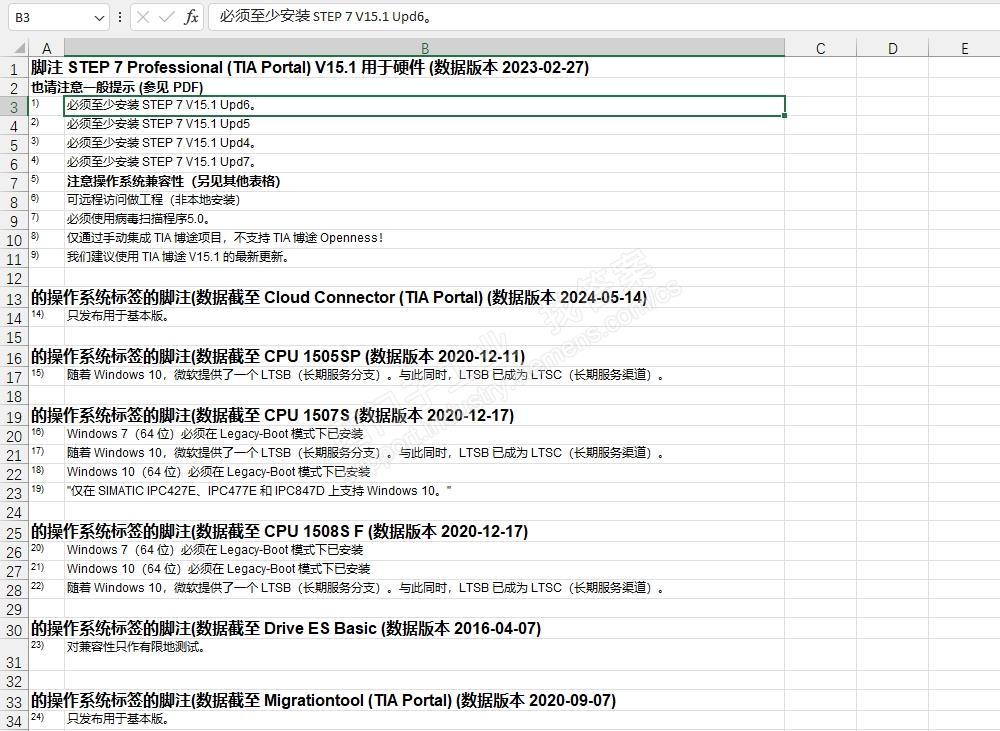Click the cell '必须使用病毒扫描程序5.0。'
Viewport: 1000px width, 731px height.
click(x=424, y=219)
